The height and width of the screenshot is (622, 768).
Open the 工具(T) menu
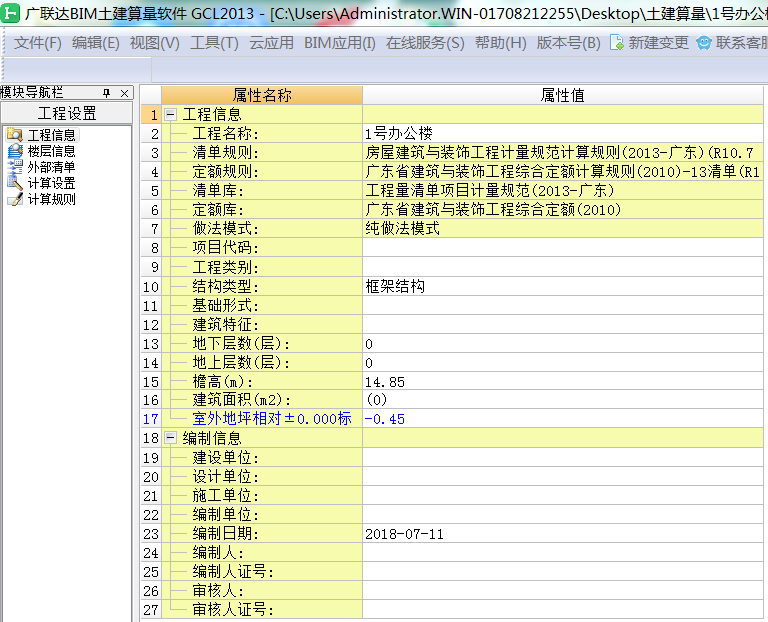pyautogui.click(x=215, y=43)
